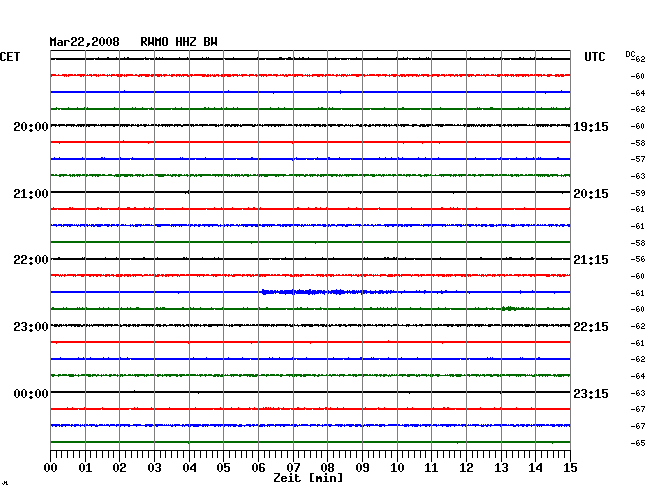Click the DC column header
Image resolution: width=650 pixels, height=494 pixels.
(x=630, y=54)
